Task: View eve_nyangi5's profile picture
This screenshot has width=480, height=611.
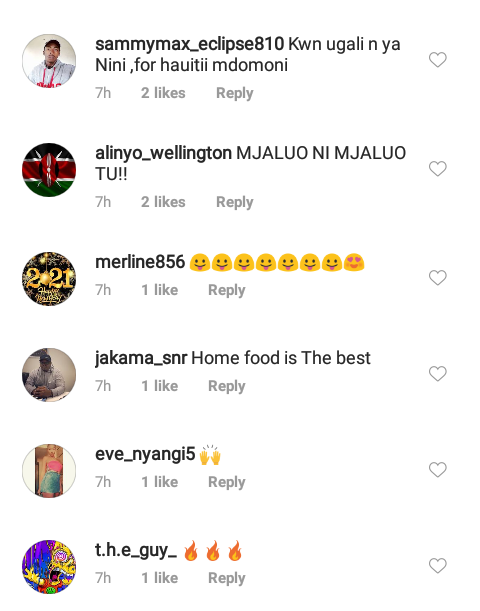Action: pyautogui.click(x=49, y=471)
